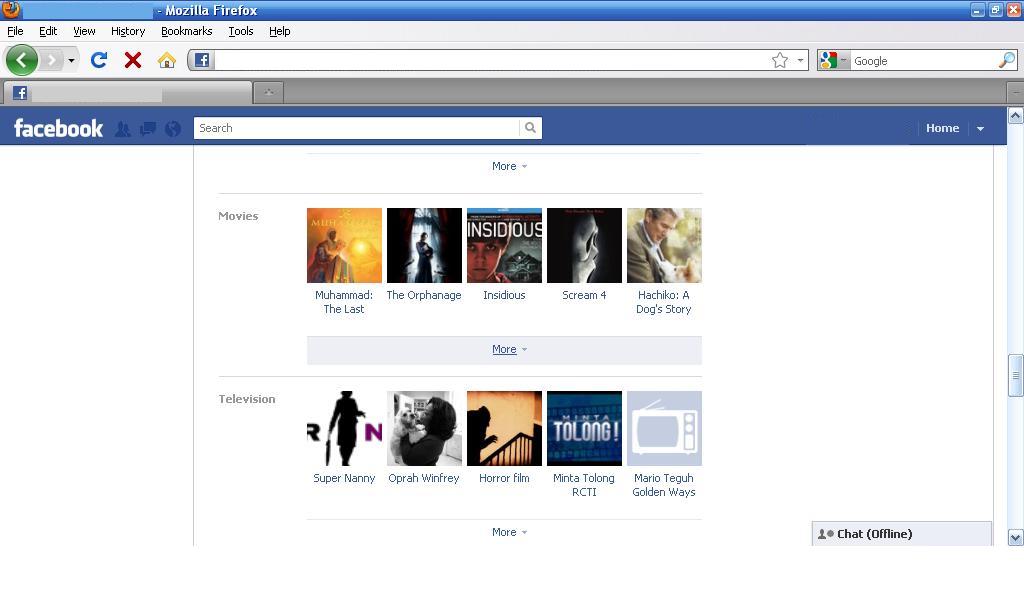
Task: Click the Firefox icon in the title bar
Action: 11,9
